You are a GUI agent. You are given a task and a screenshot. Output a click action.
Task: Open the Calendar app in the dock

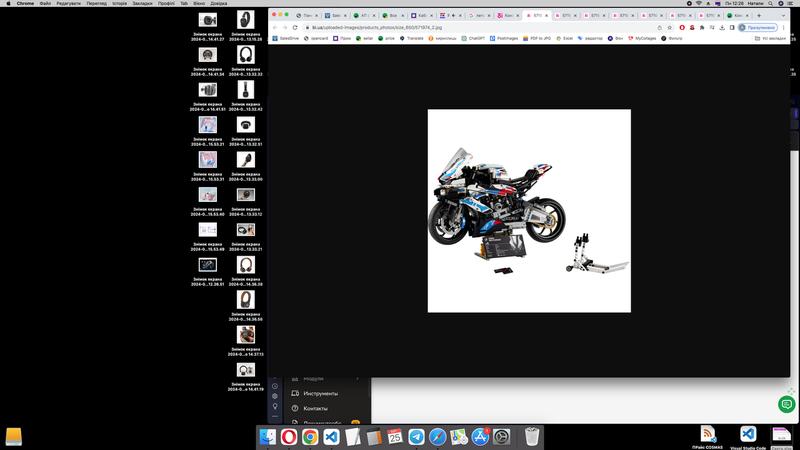point(395,437)
